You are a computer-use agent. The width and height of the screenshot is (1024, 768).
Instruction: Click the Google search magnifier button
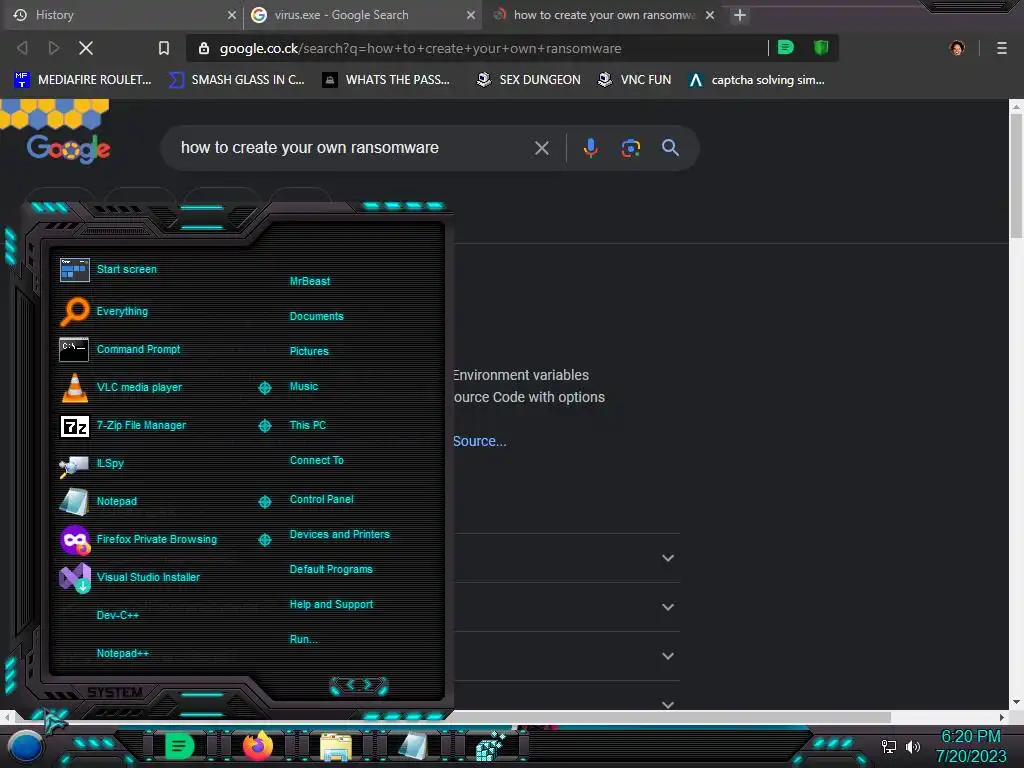pos(670,148)
